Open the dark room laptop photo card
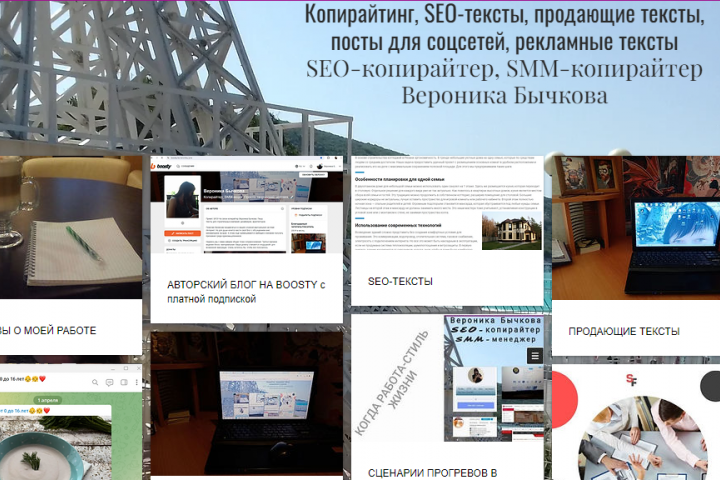The width and height of the screenshot is (720, 480). pos(247,403)
